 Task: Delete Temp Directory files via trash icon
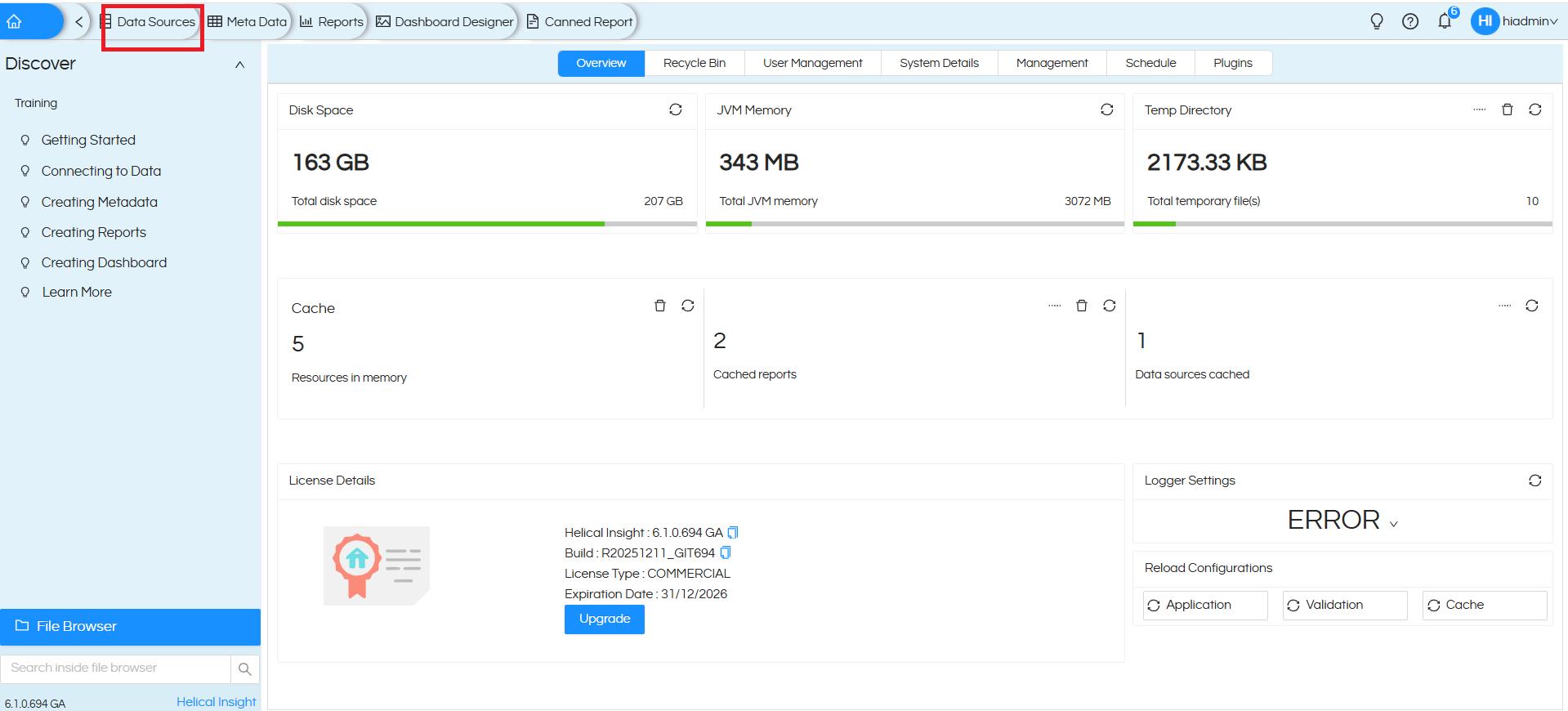click(x=1508, y=110)
